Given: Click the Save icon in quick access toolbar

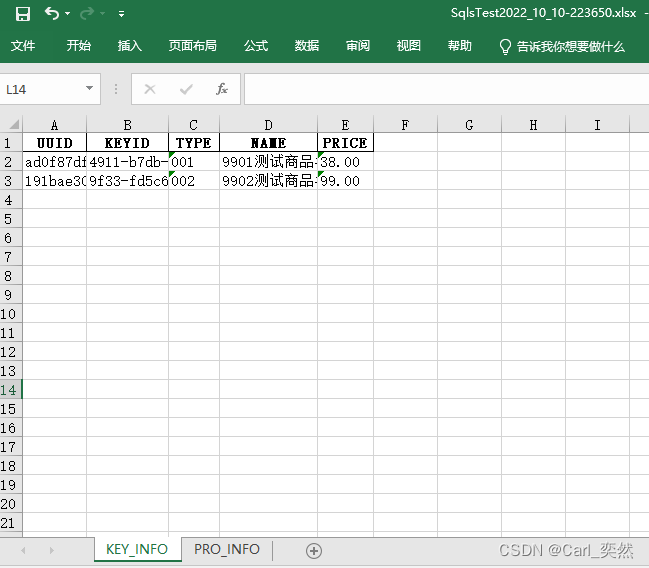Looking at the screenshot, I should (23, 14).
